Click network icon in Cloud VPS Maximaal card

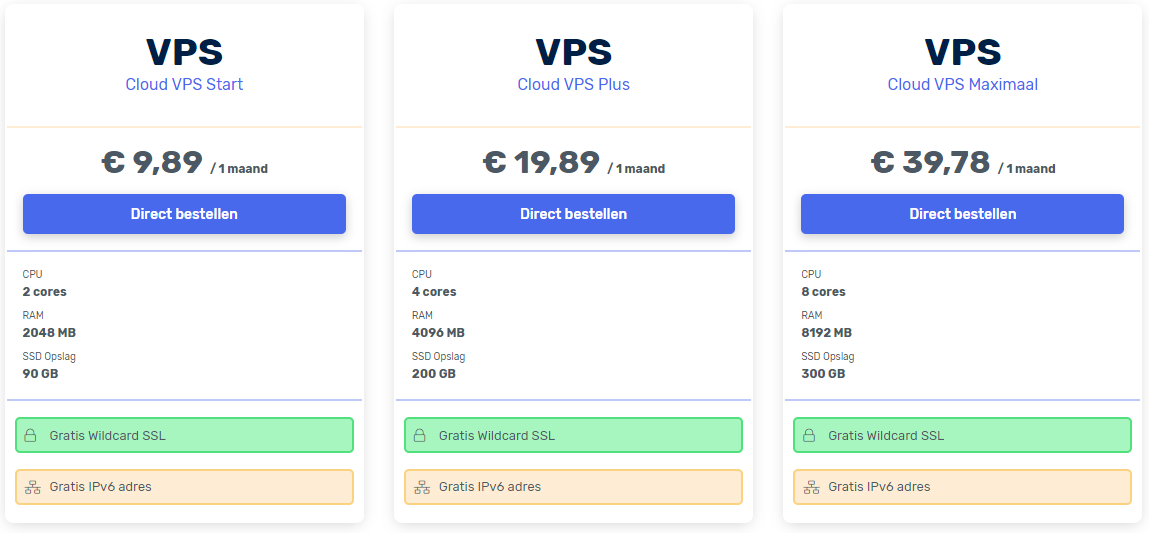pyautogui.click(x=810, y=487)
